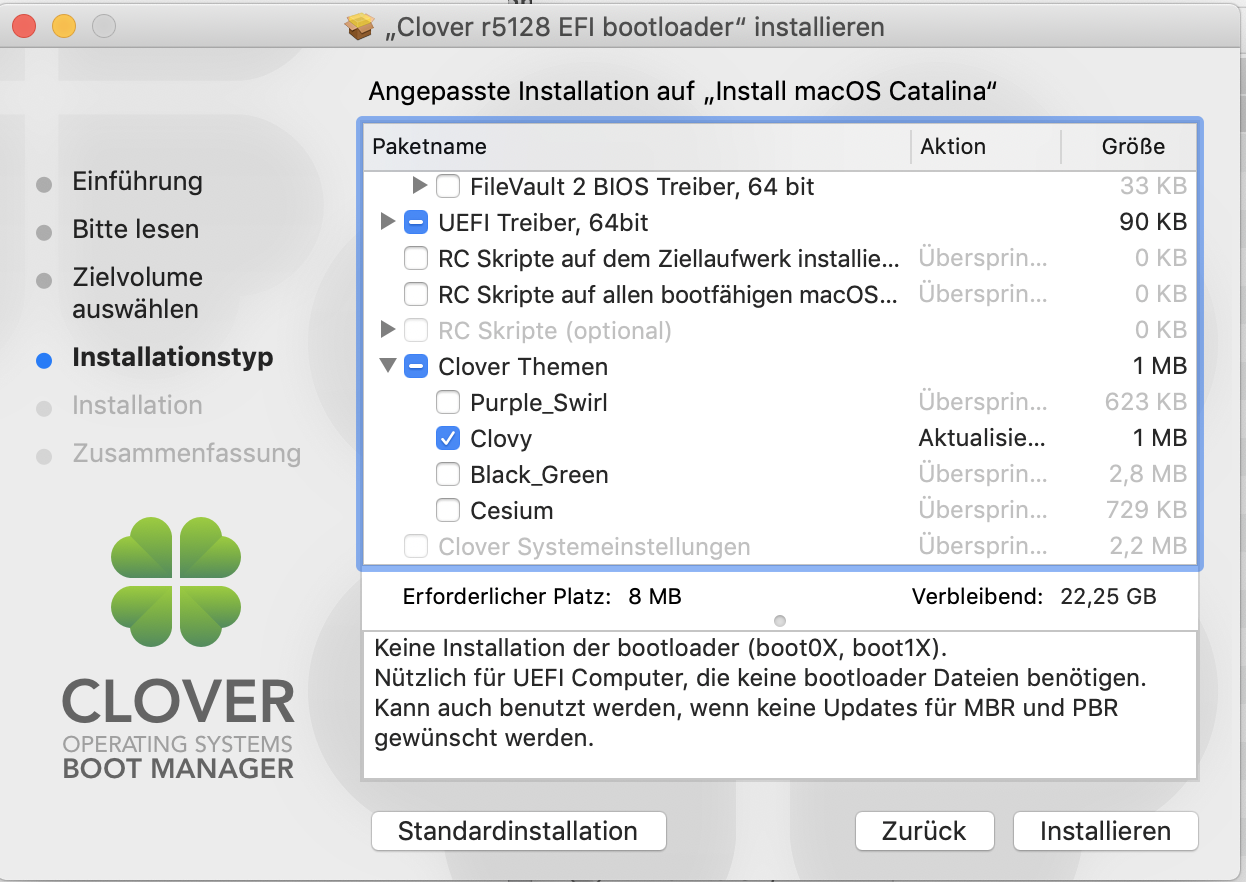Click the yellow minimize window button
The image size is (1246, 882).
pyautogui.click(x=64, y=27)
